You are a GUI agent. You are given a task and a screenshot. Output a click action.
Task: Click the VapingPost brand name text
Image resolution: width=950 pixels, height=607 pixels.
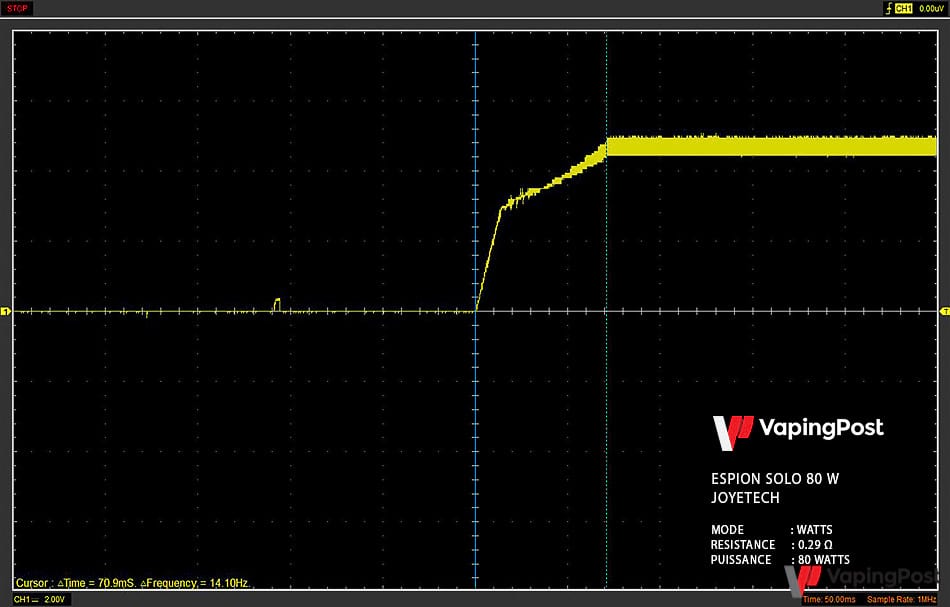[821, 428]
